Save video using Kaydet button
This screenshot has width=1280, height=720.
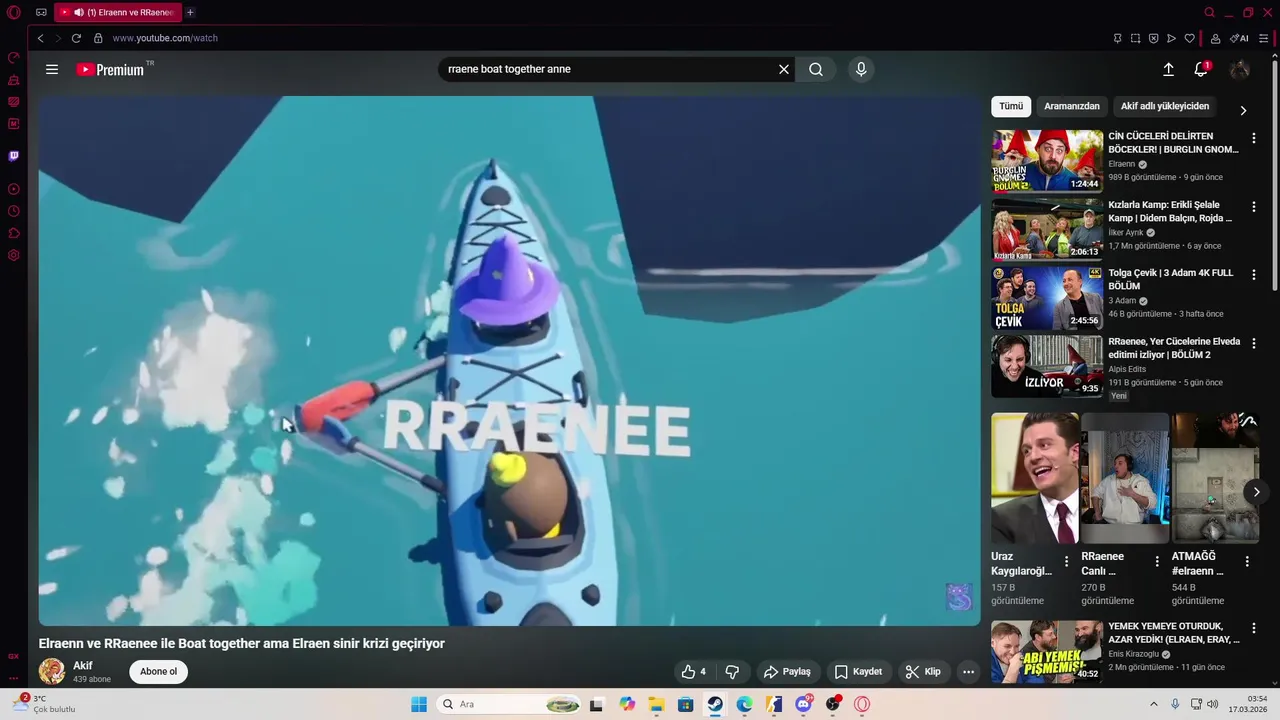(858, 672)
